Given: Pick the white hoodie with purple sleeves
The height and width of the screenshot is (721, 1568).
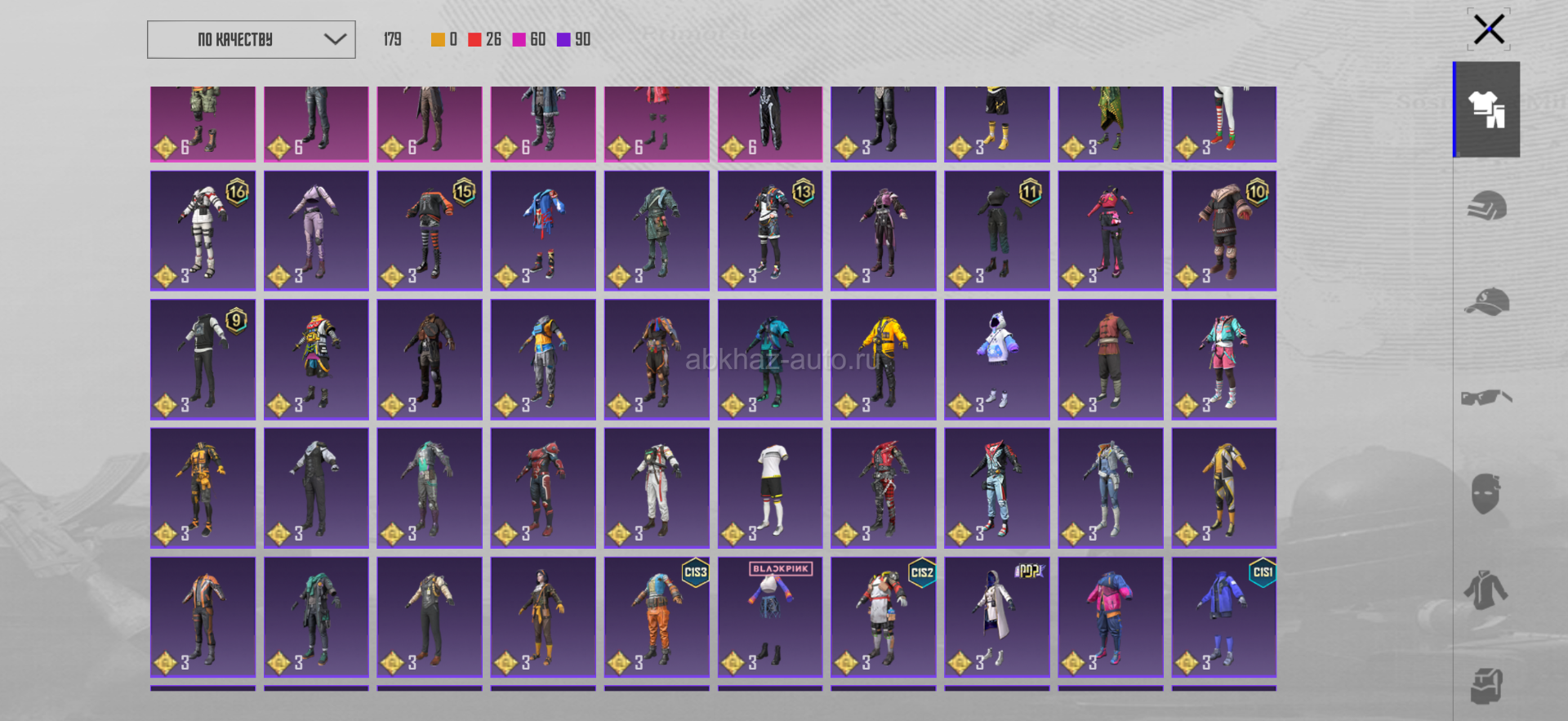Looking at the screenshot, I should (x=997, y=360).
